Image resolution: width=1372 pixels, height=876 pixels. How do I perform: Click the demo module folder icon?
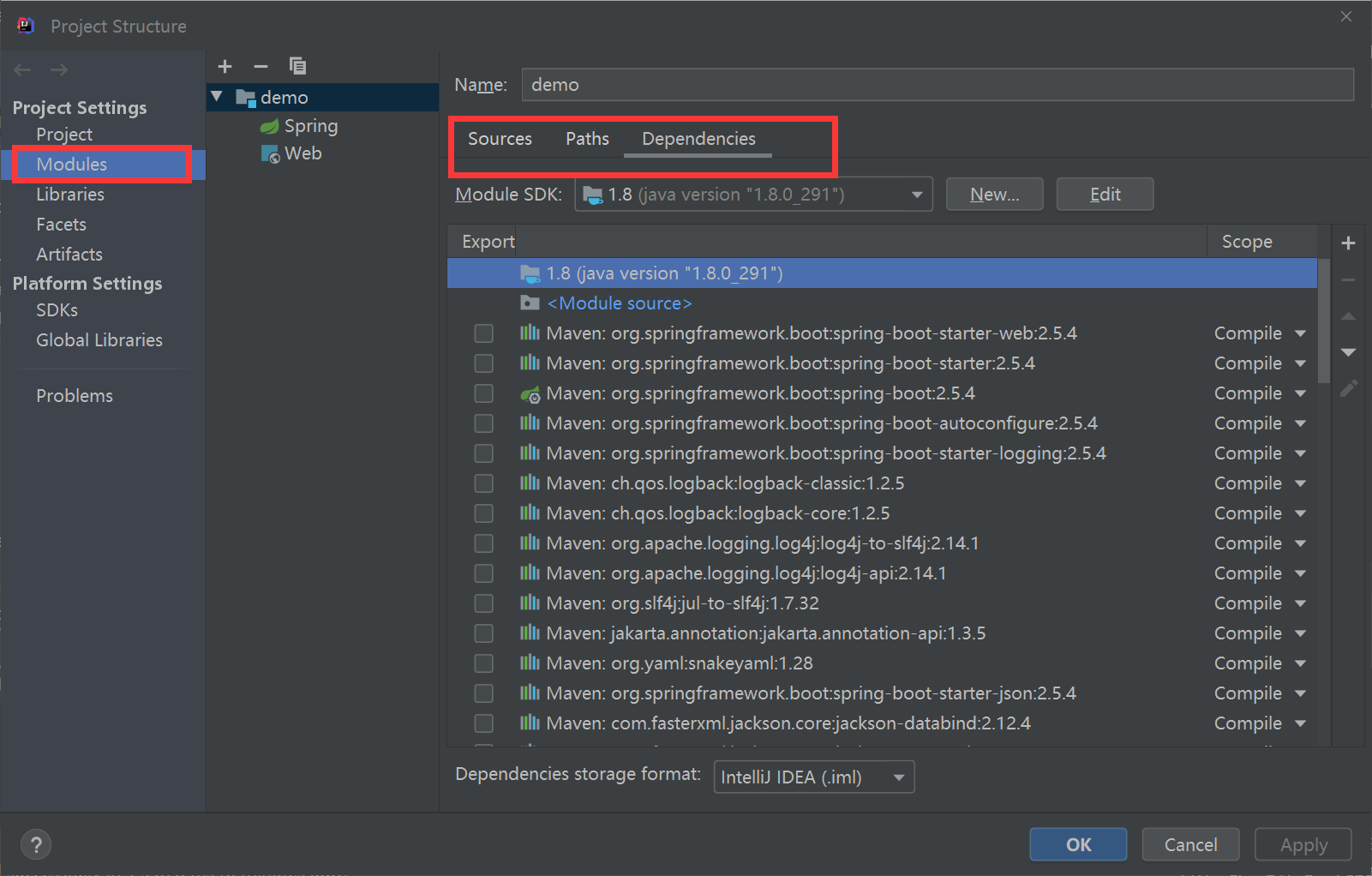click(246, 98)
